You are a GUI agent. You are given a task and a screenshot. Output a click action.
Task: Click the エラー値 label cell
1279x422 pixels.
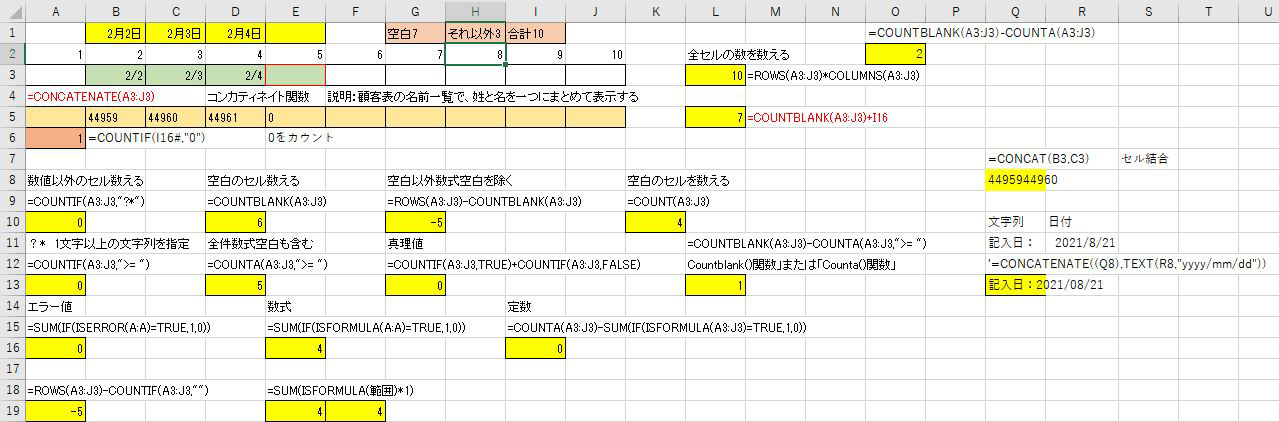(55, 306)
